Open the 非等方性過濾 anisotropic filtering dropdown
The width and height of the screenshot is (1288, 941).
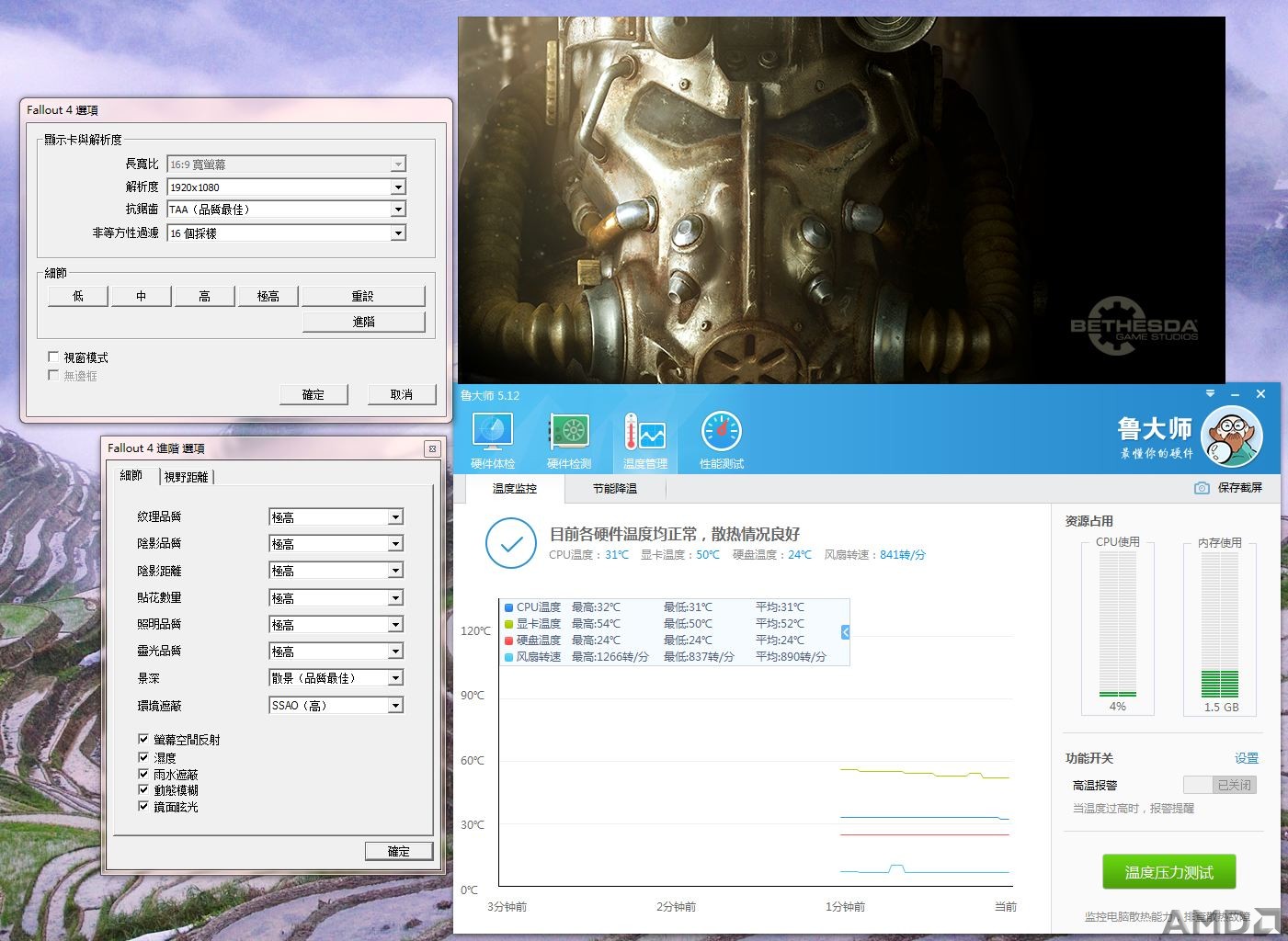click(x=286, y=233)
